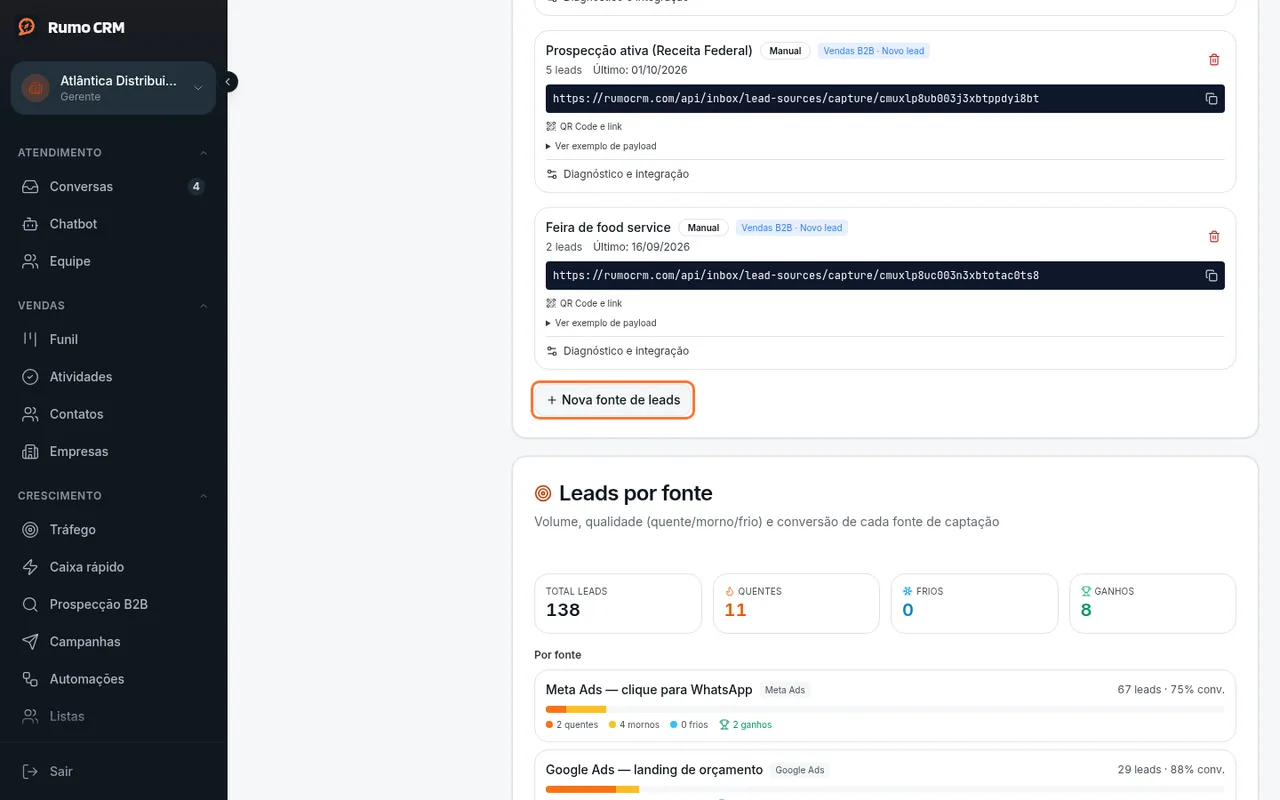Open Campanhas page
Screen dimensions: 1280x800
[x=113, y=641]
